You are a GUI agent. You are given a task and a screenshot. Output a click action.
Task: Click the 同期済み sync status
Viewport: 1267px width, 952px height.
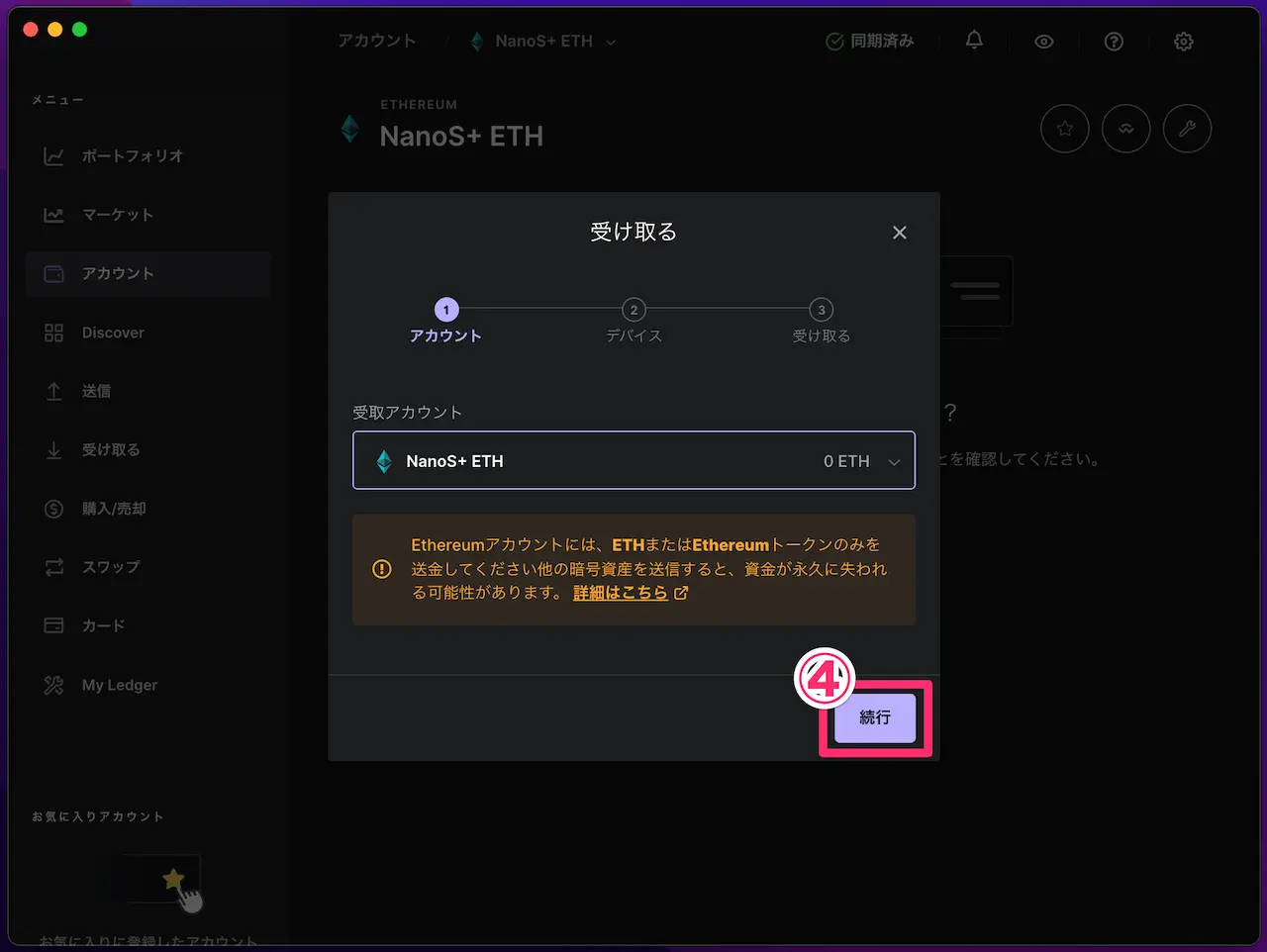pyautogui.click(x=870, y=42)
